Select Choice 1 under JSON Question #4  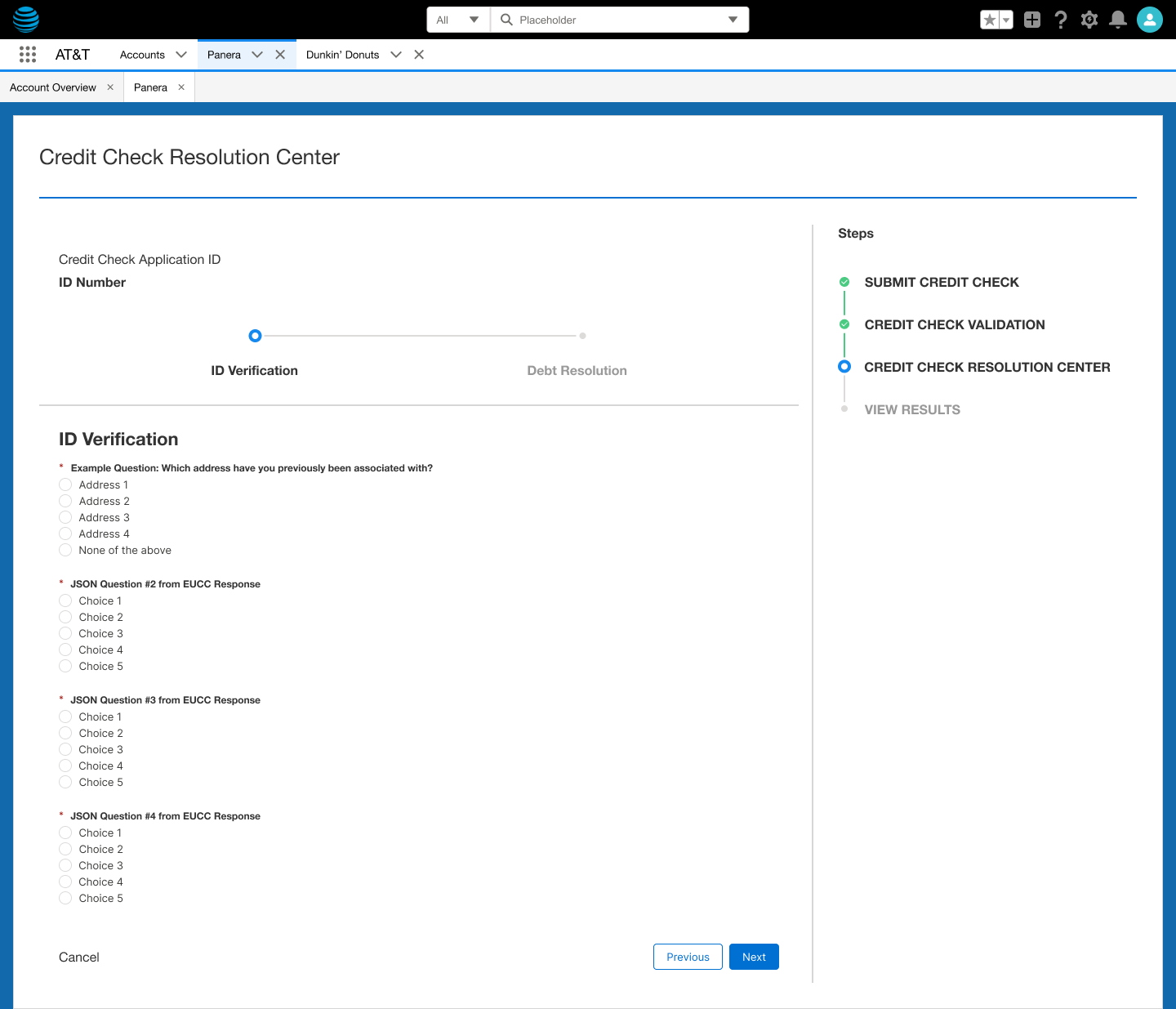tap(65, 833)
